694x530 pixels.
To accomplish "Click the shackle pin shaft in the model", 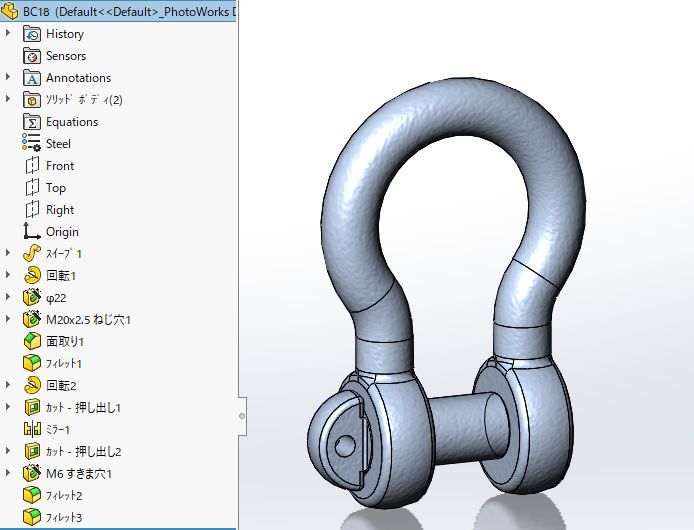I will 460,430.
